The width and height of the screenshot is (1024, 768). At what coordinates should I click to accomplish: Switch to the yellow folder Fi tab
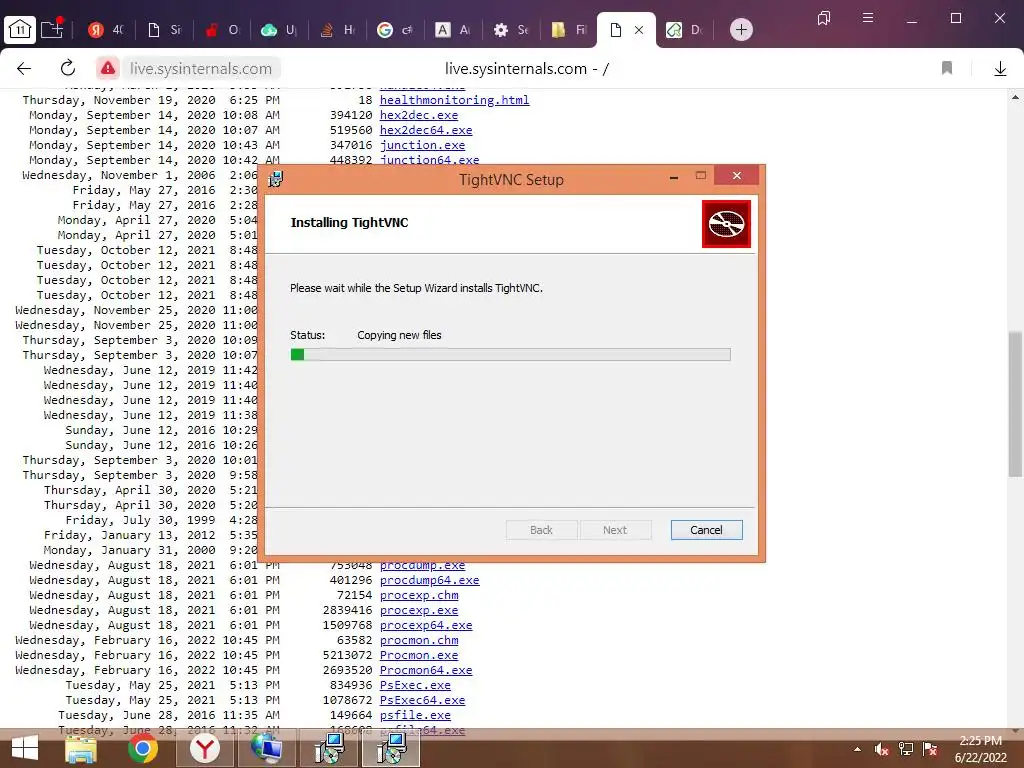coord(569,29)
